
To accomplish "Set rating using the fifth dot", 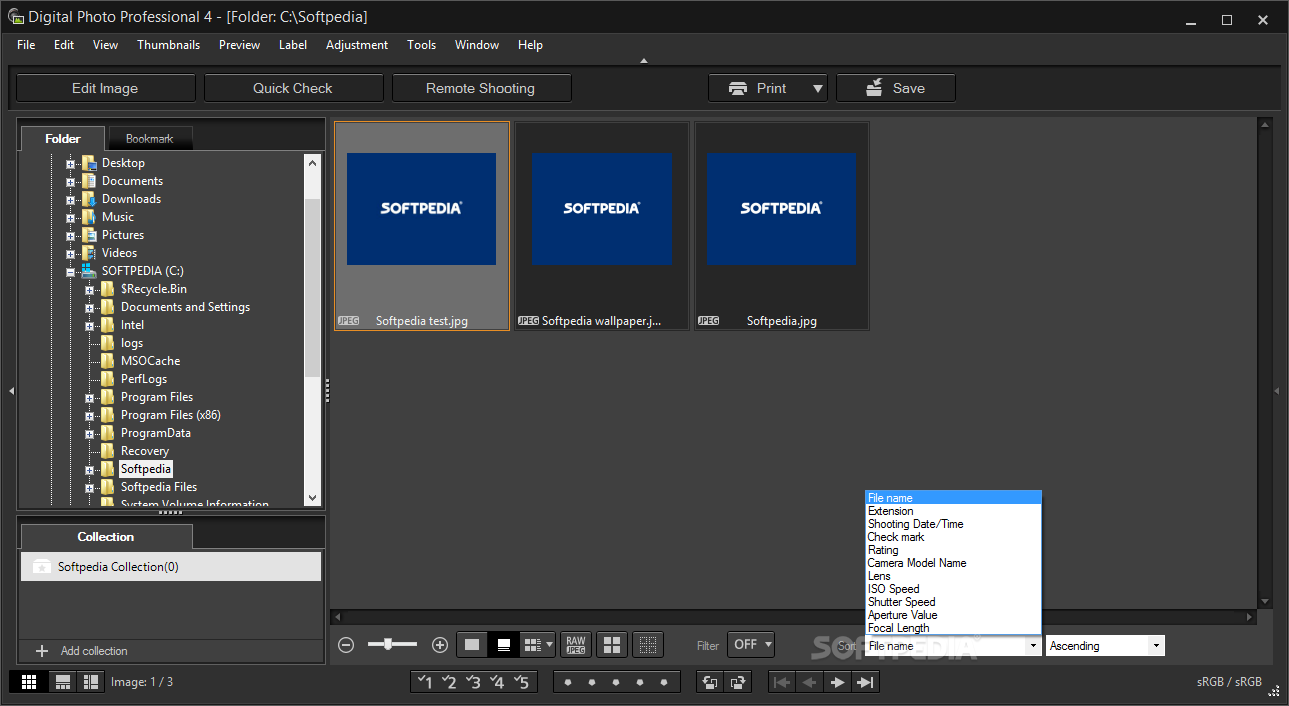I will (x=664, y=683).
